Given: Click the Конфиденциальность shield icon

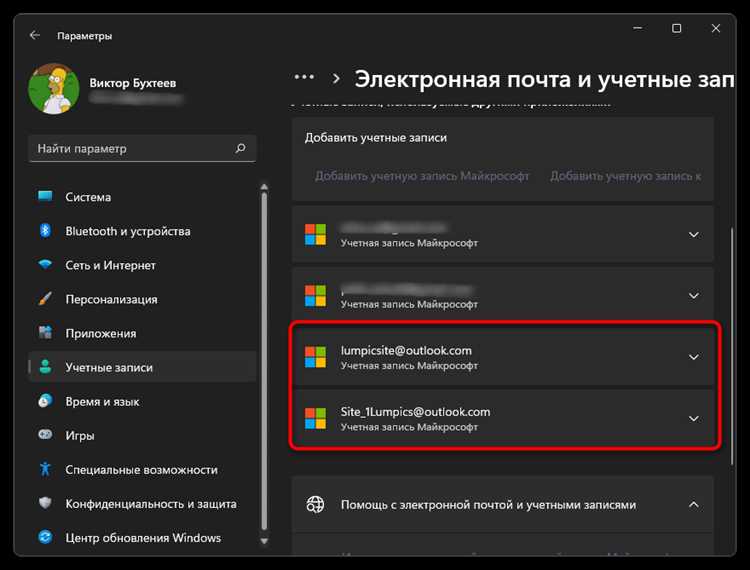Looking at the screenshot, I should (x=45, y=503).
